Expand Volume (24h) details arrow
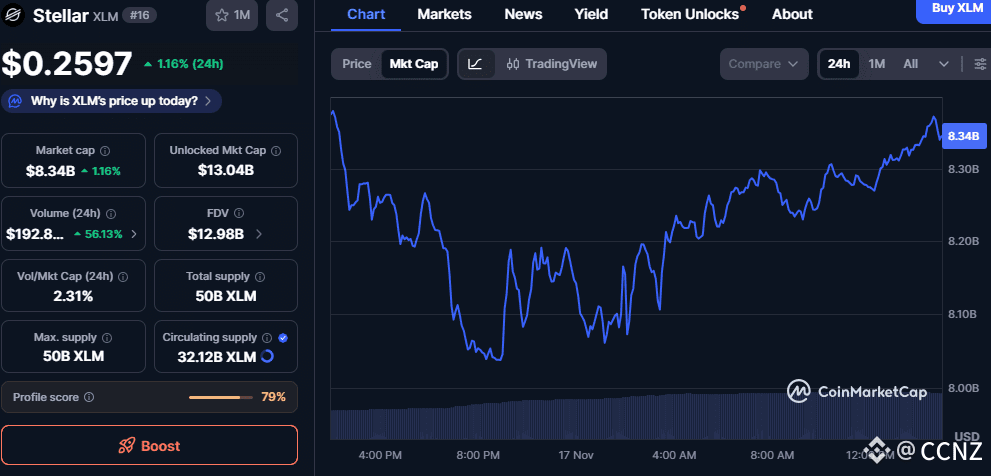The image size is (991, 476). click(134, 234)
